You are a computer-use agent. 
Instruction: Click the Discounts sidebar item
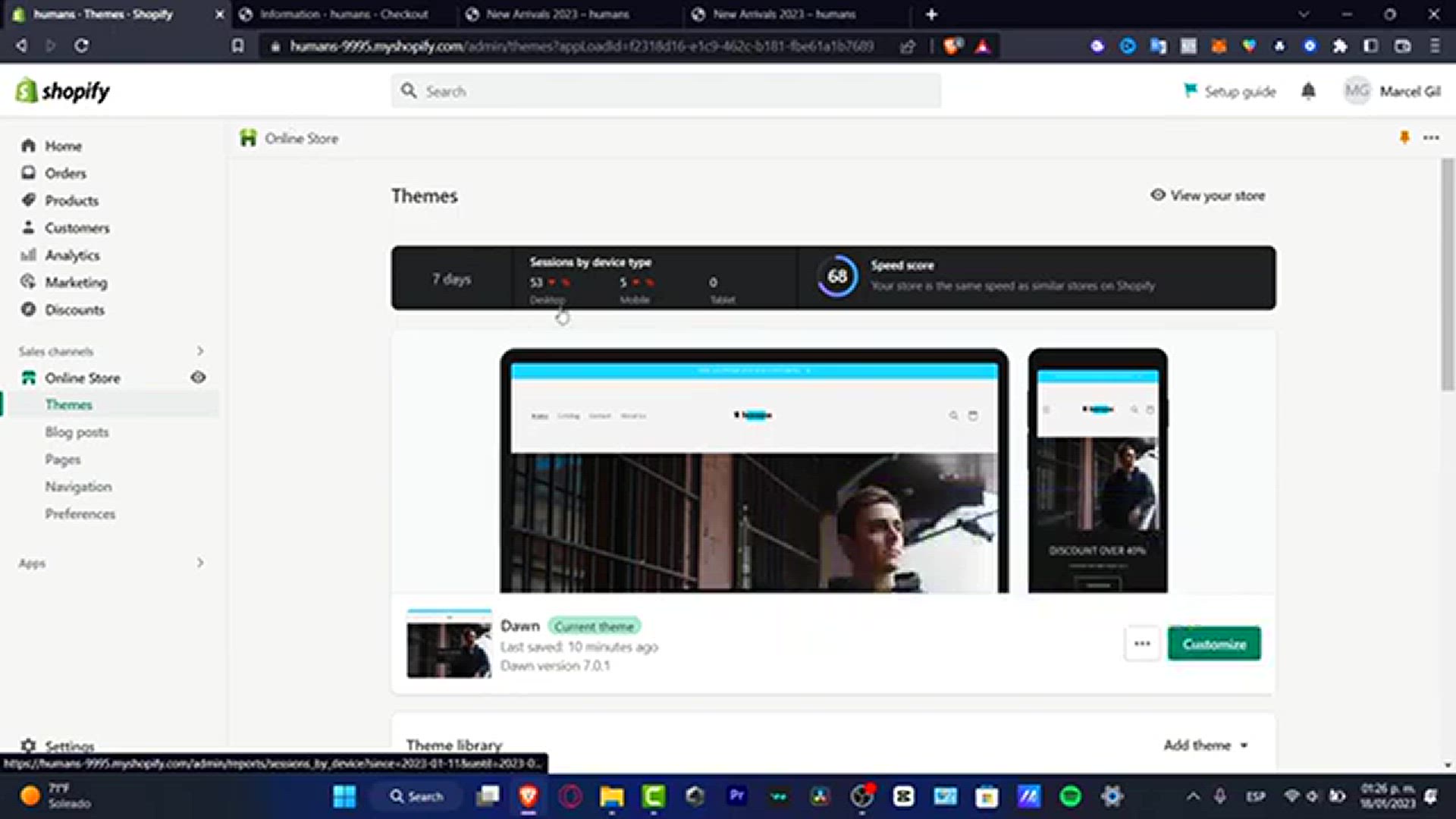point(74,309)
